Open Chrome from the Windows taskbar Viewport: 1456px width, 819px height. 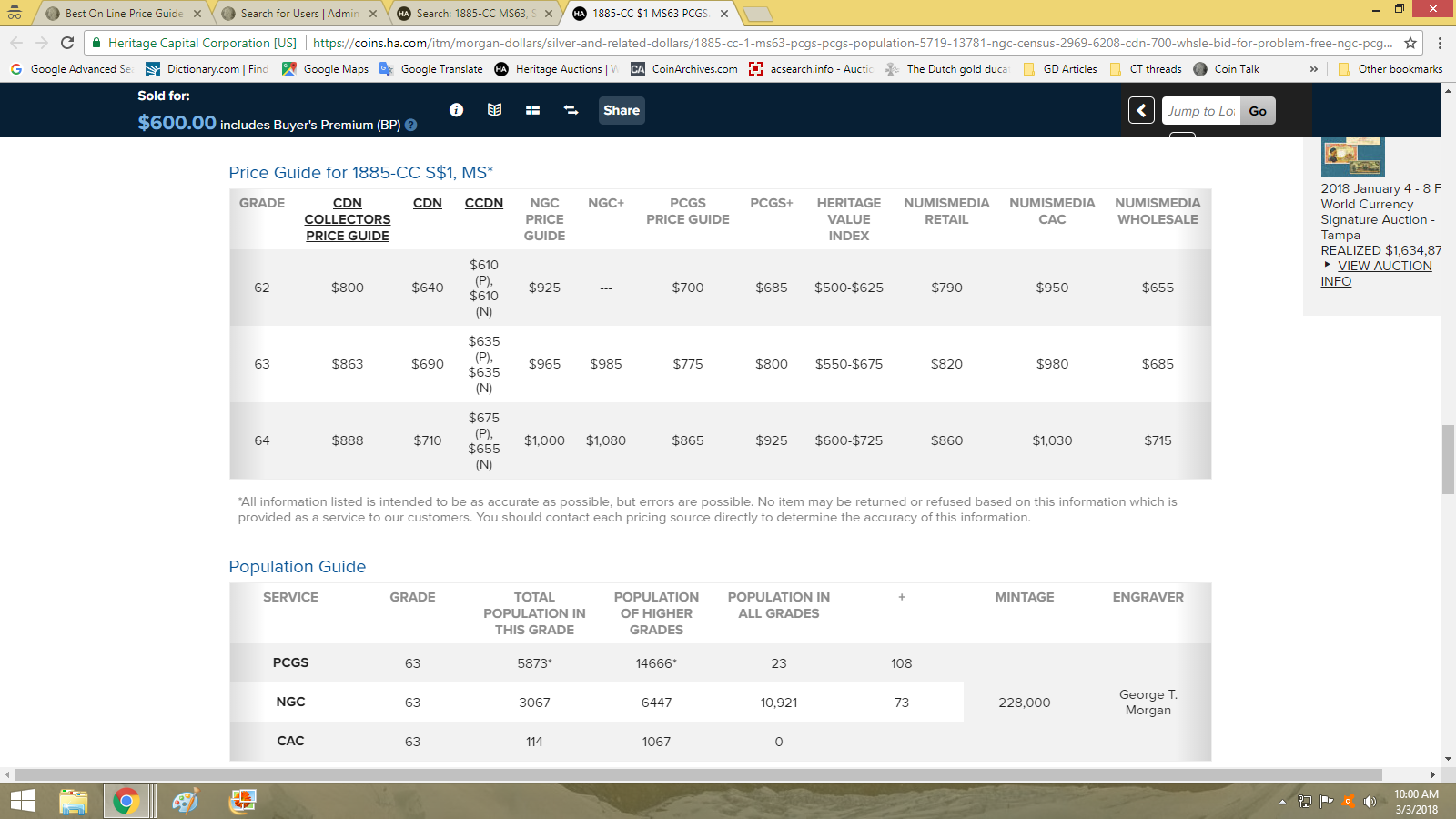point(126,801)
